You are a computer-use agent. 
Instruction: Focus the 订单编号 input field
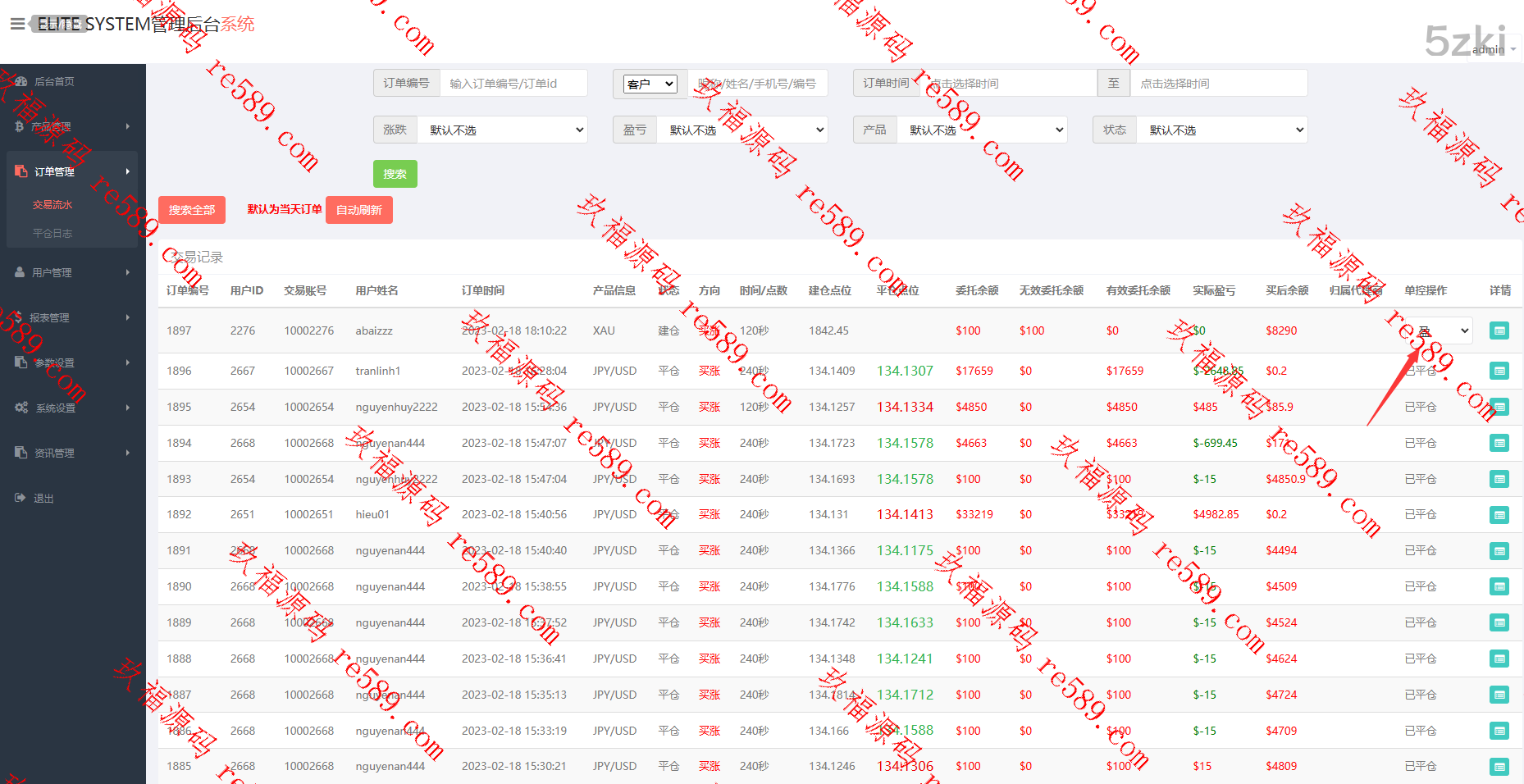pos(513,84)
